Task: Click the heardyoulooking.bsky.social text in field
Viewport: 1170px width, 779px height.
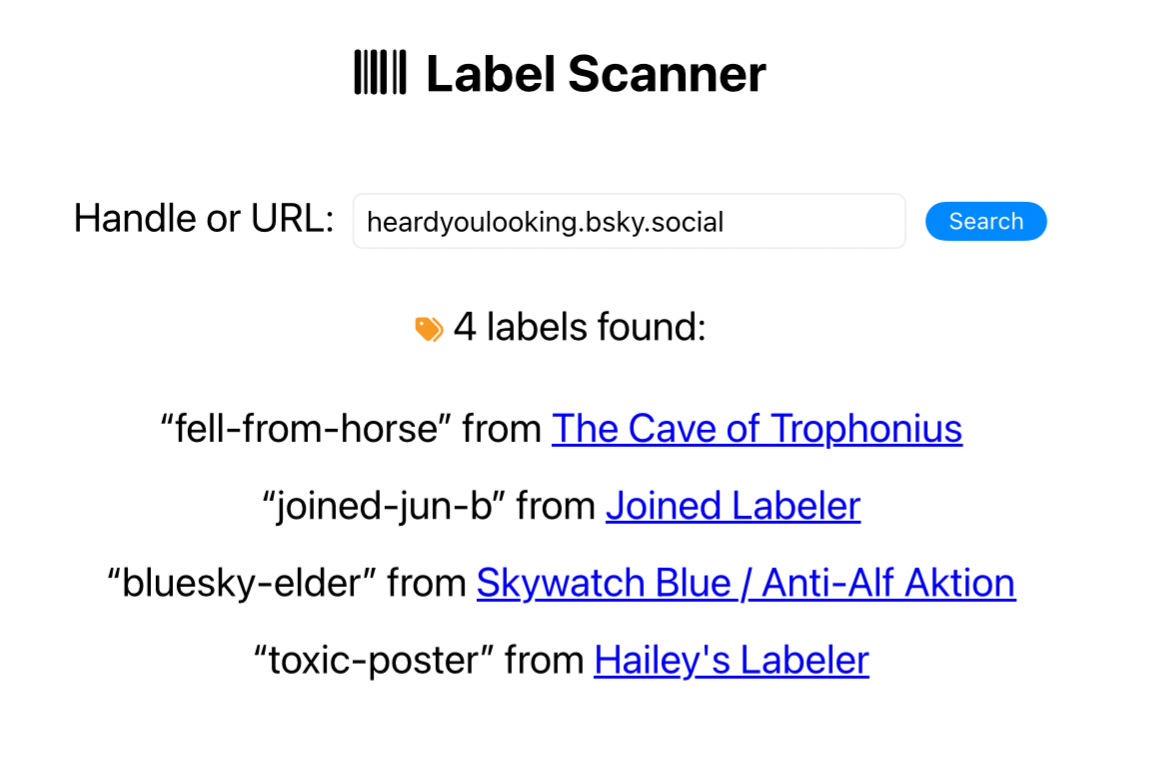Action: (545, 222)
